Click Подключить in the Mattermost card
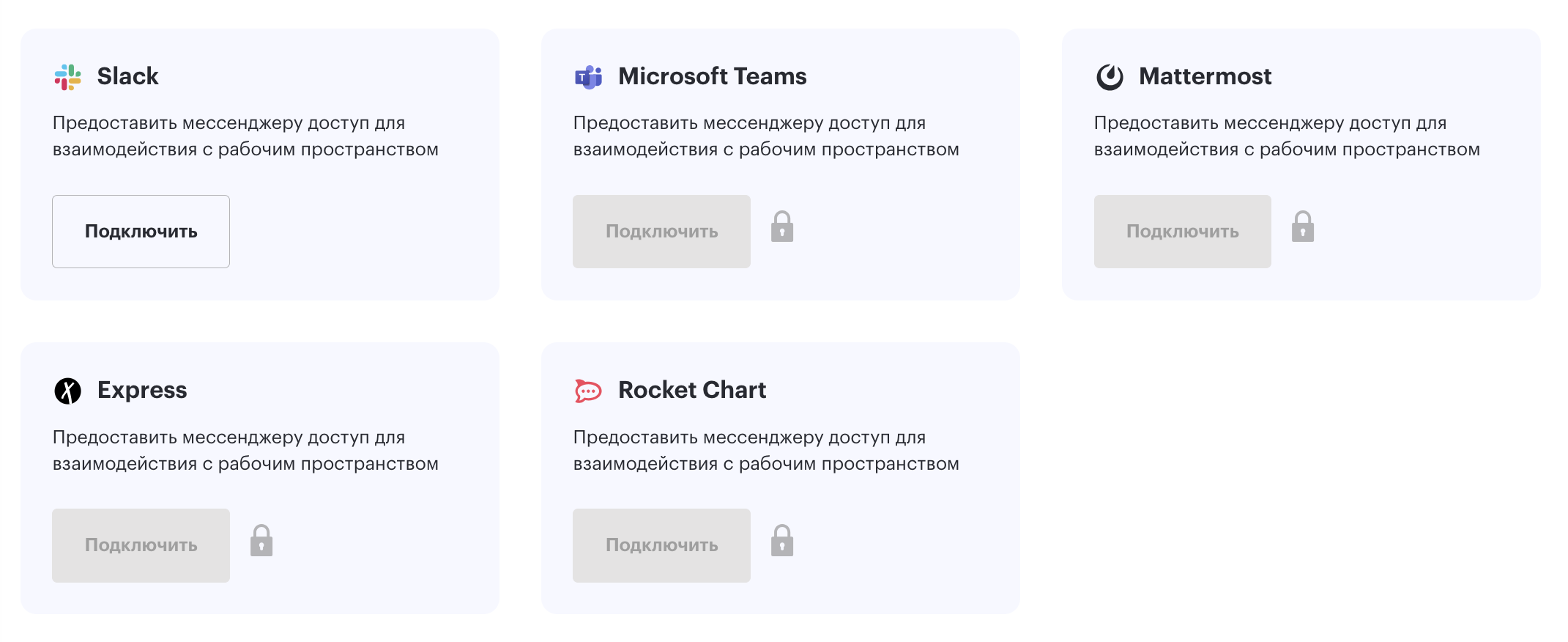 [x=1183, y=232]
